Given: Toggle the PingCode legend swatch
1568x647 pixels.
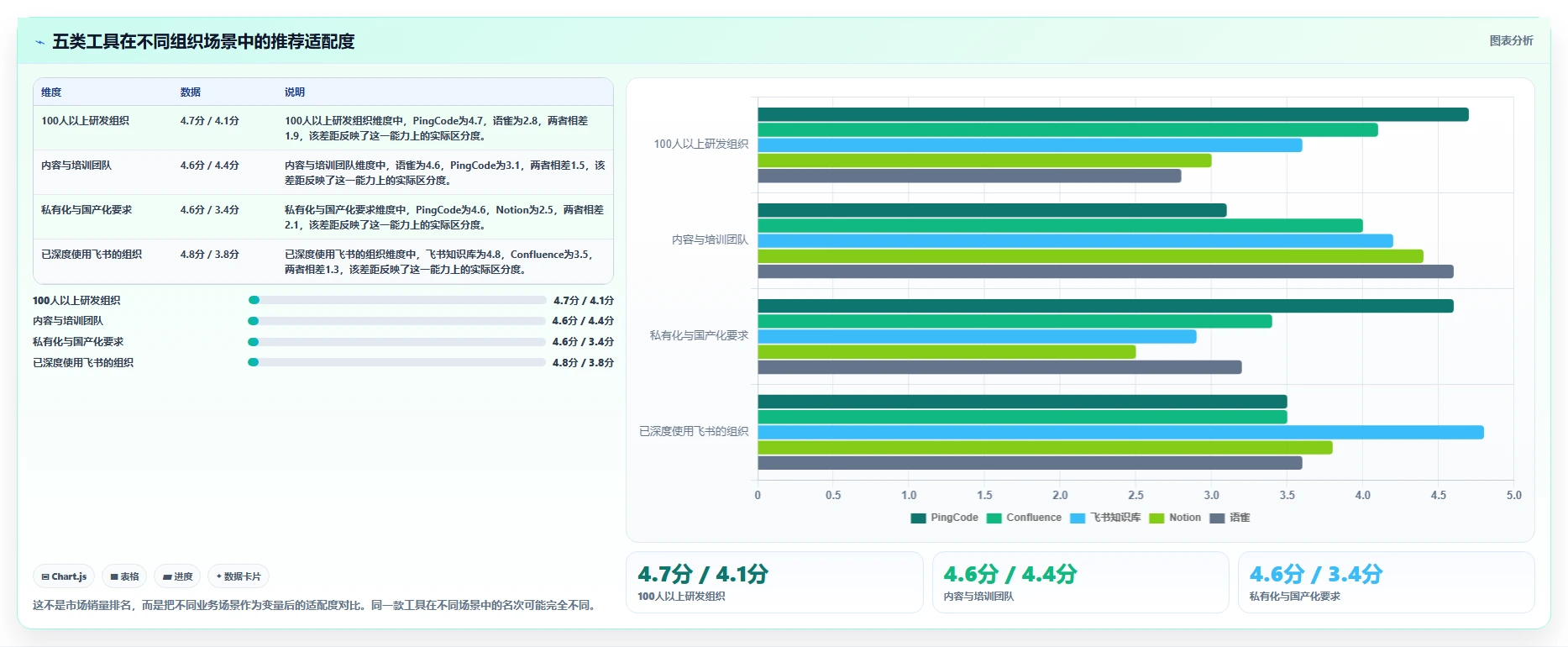Looking at the screenshot, I should (918, 518).
